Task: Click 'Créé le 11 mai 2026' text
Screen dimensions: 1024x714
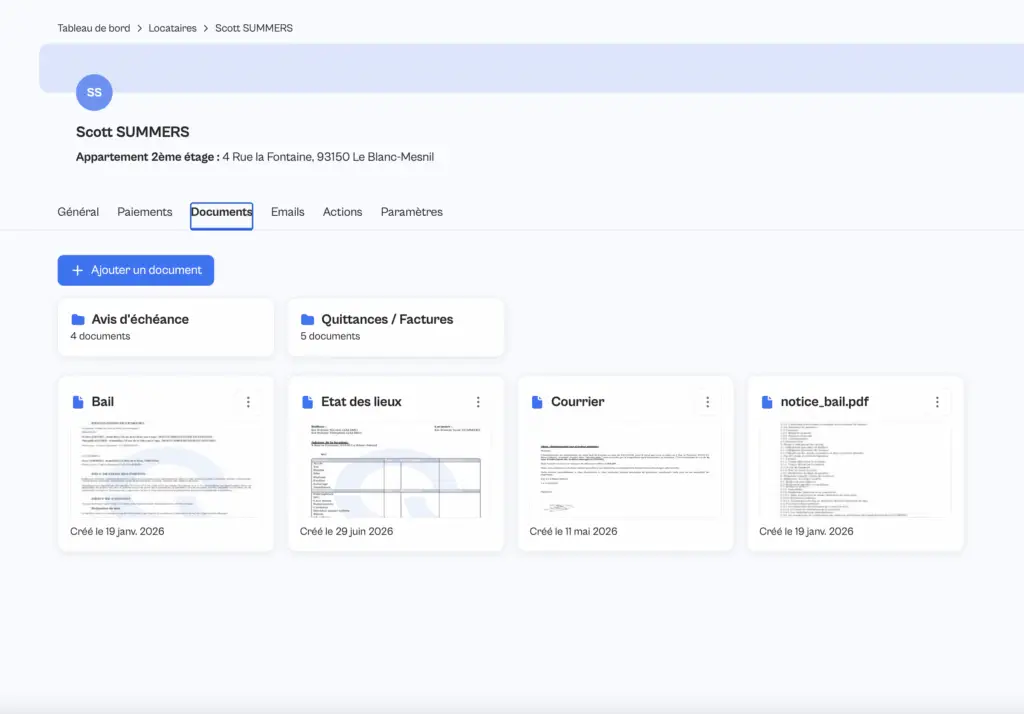Action: point(573,532)
